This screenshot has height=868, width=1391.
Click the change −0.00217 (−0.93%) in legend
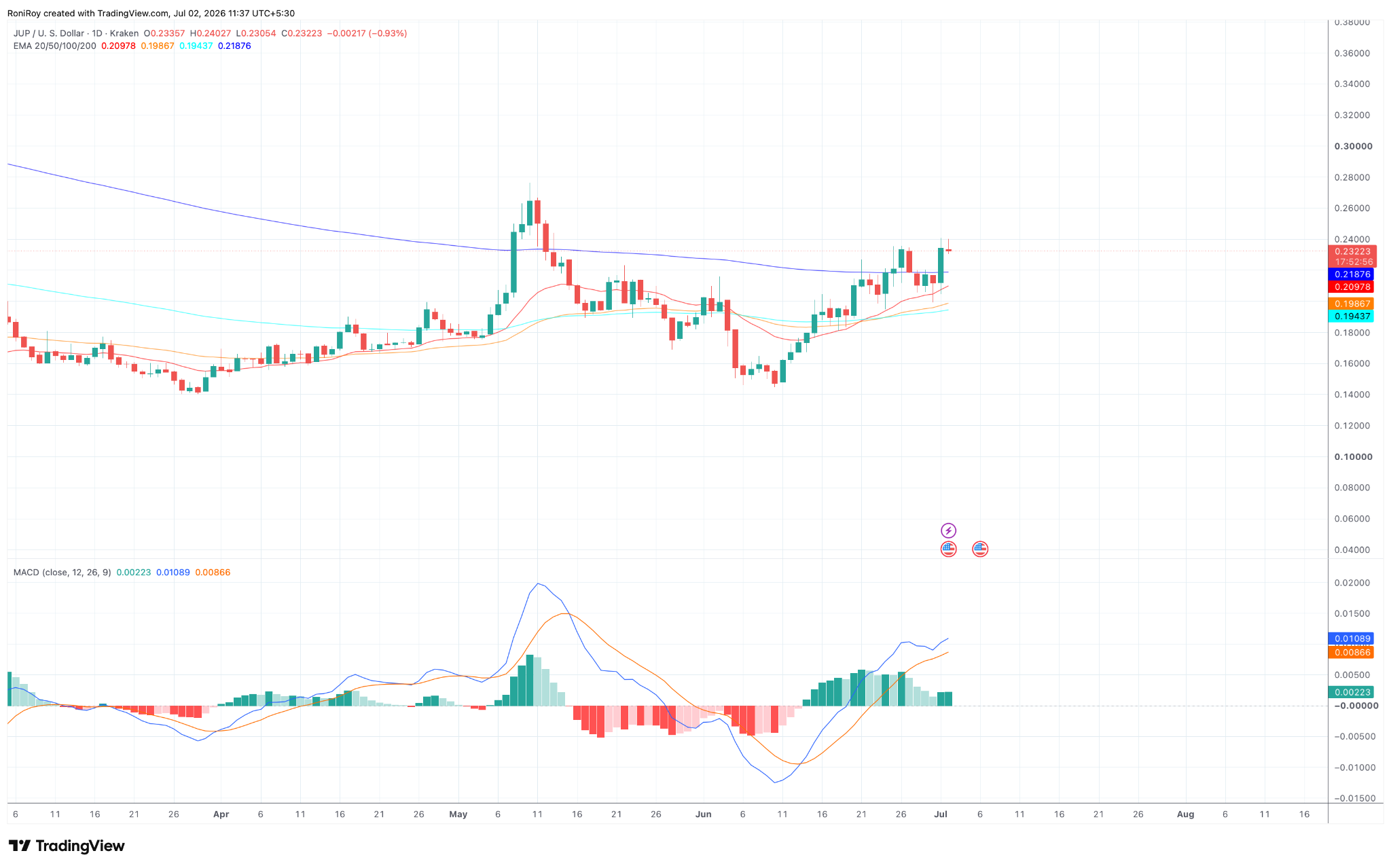pyautogui.click(x=367, y=33)
